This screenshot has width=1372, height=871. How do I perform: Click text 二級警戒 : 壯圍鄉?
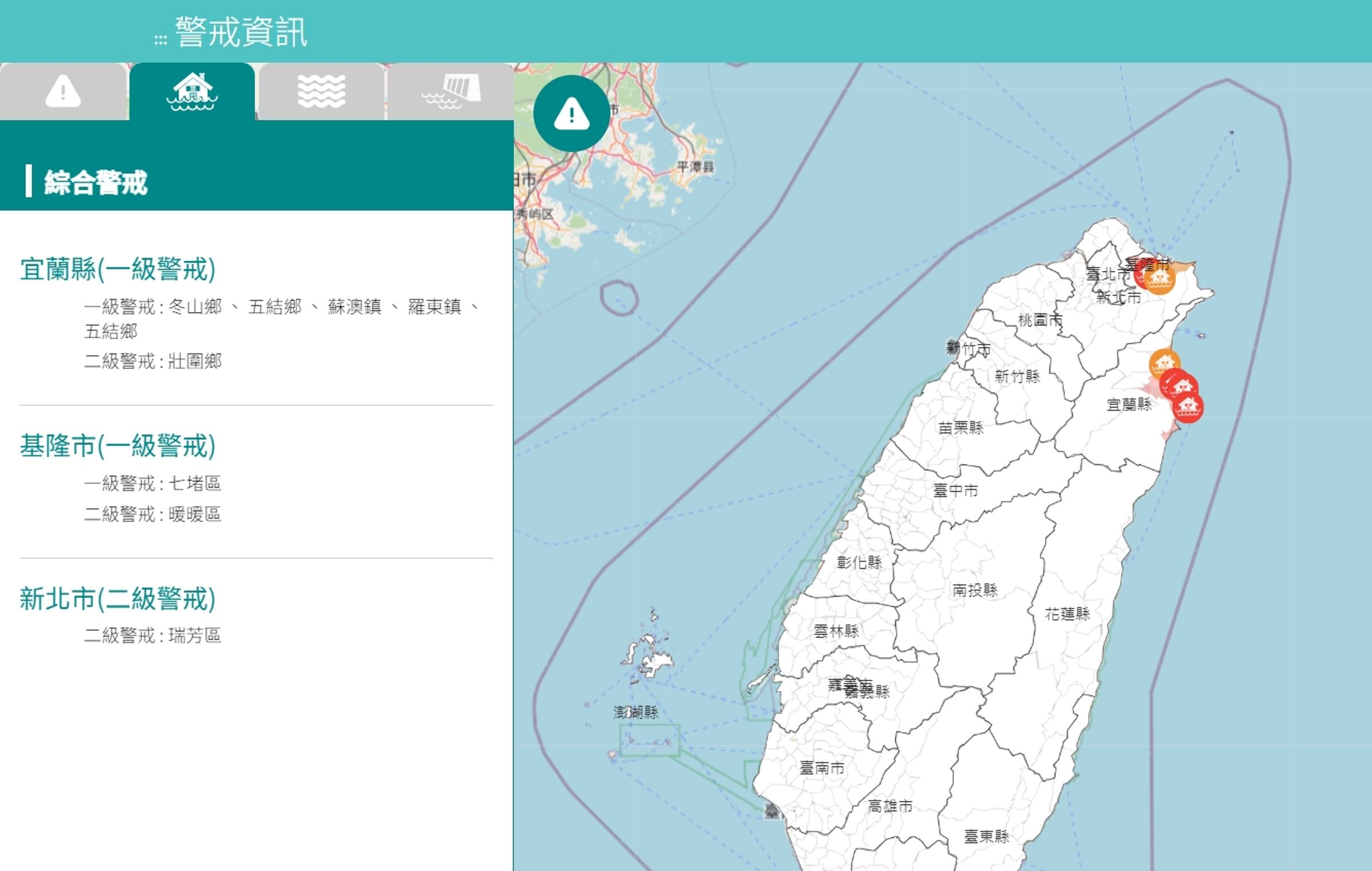[x=153, y=361]
